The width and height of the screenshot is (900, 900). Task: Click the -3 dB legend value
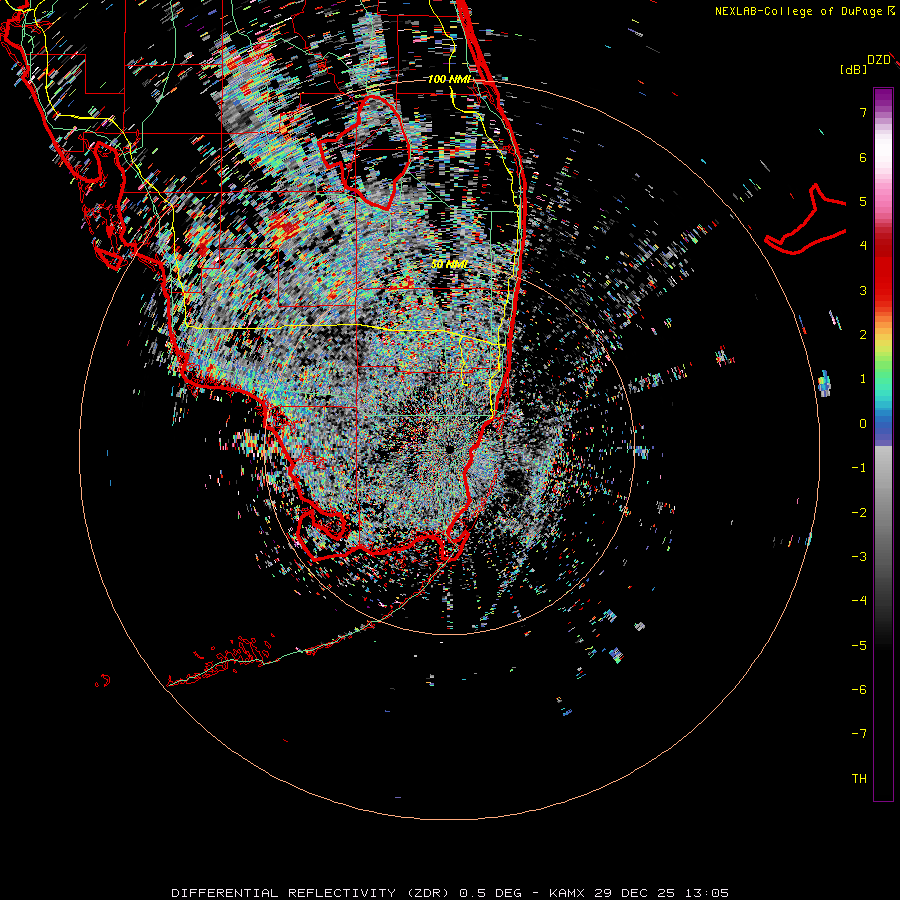[859, 557]
